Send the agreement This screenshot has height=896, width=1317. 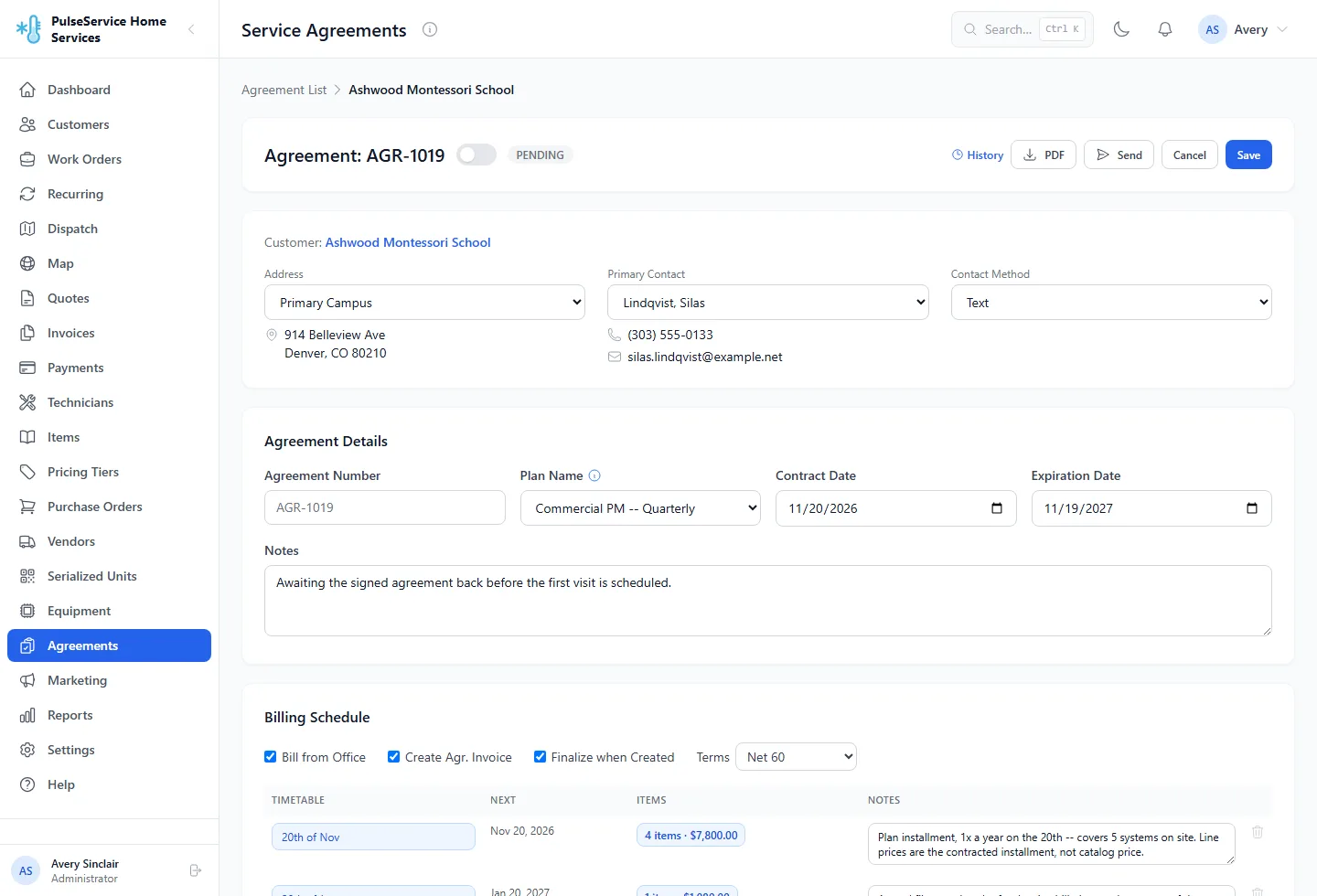1119,155
